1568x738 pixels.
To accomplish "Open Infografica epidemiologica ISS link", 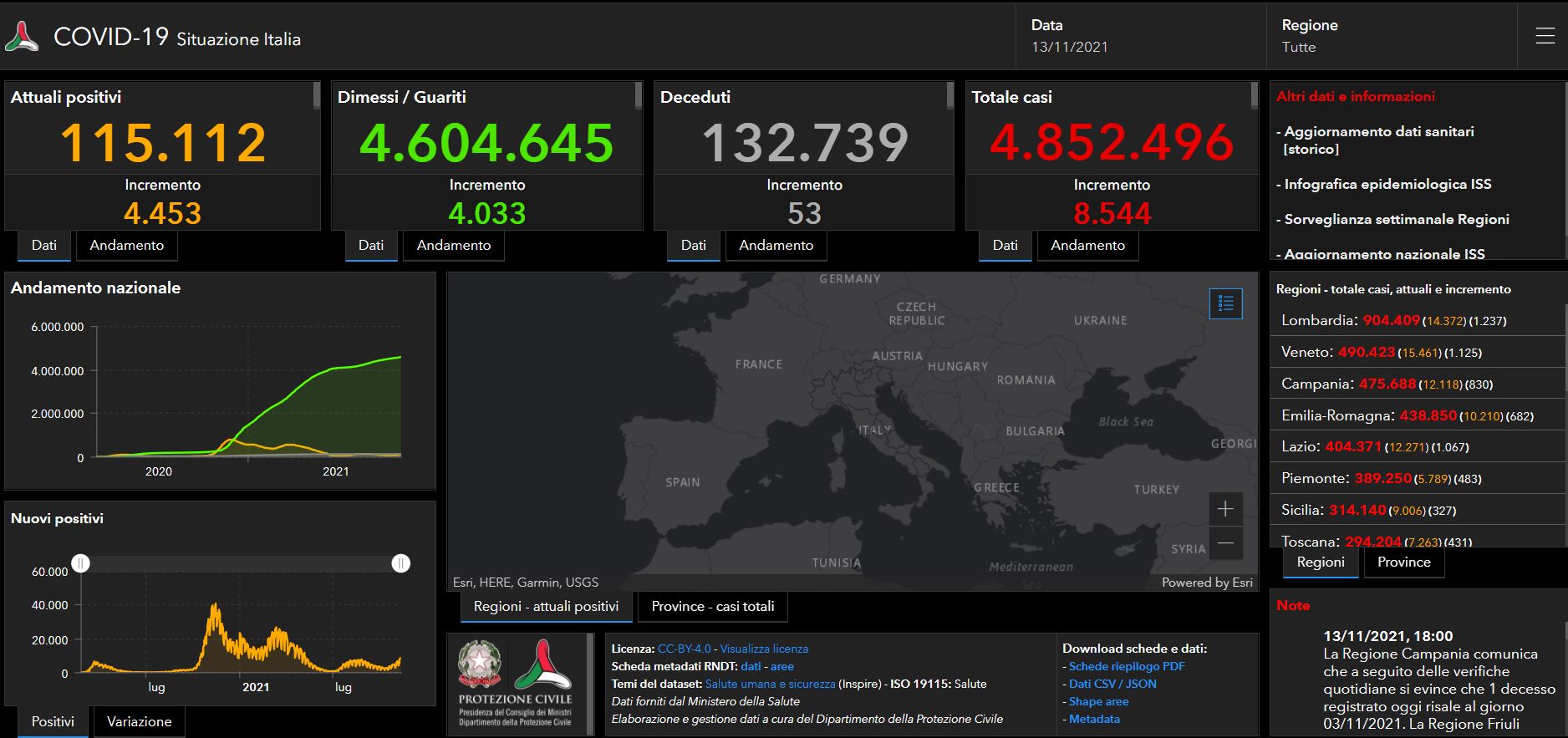I will click(1387, 184).
